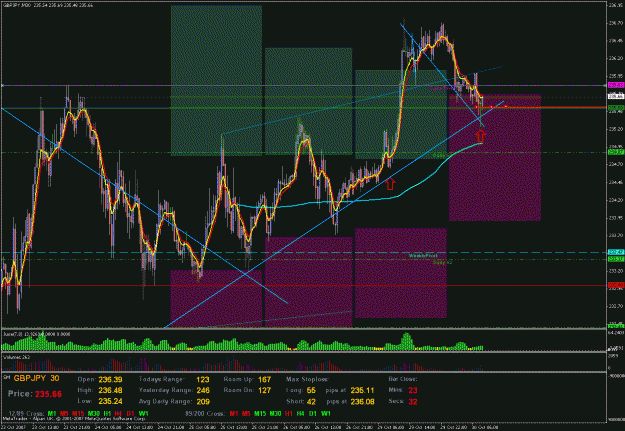Click D1 in the 89/200 Cross row
625x431 pixels.
tap(313, 414)
